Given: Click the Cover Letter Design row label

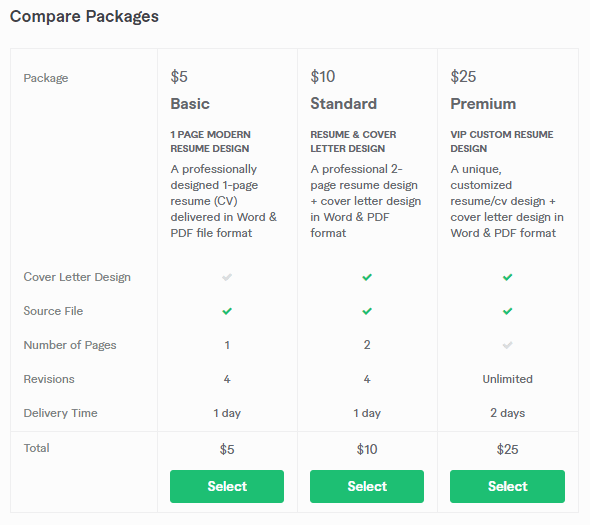Looking at the screenshot, I should click(x=77, y=277).
